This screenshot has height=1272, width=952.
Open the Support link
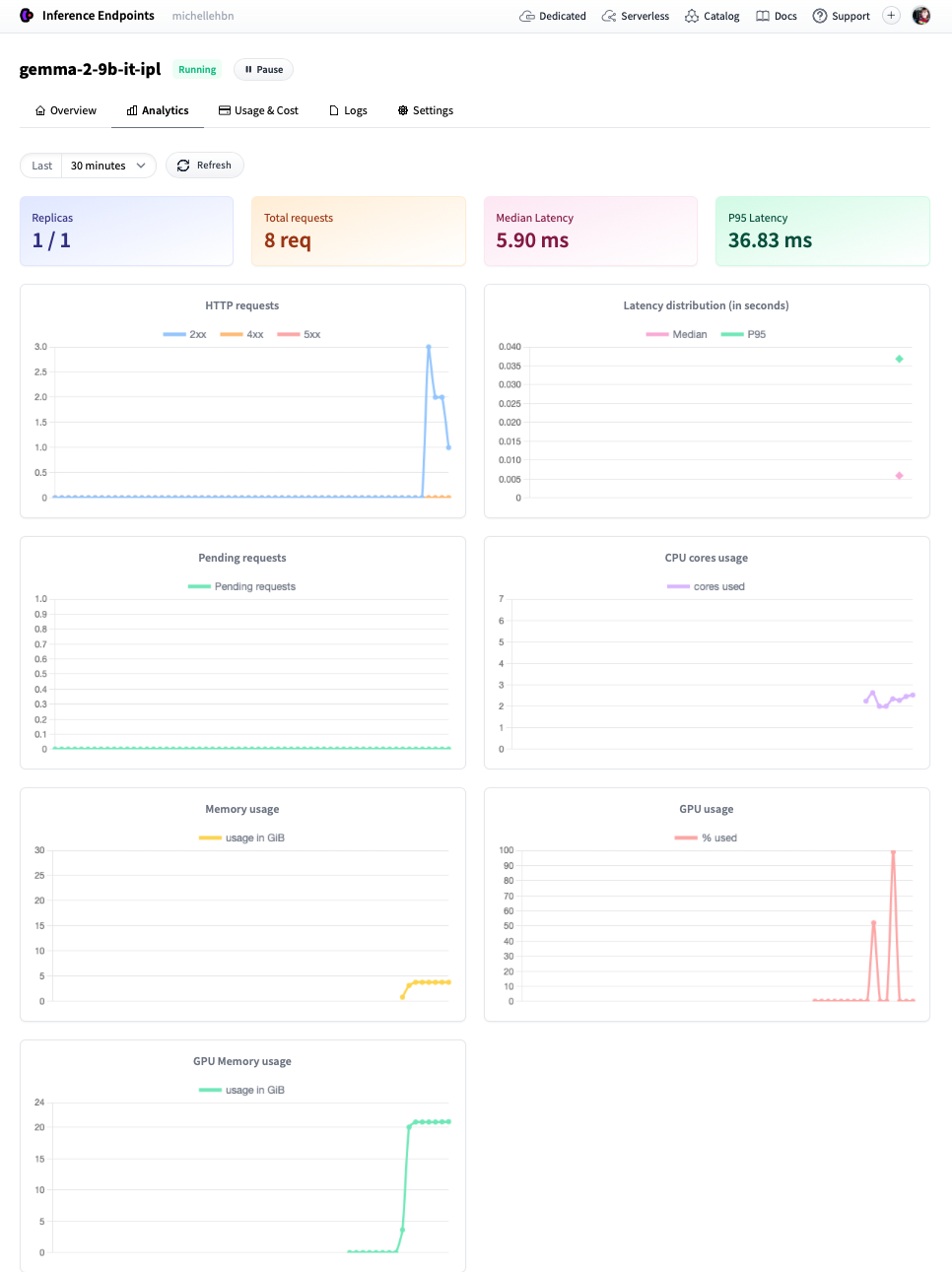tap(841, 16)
